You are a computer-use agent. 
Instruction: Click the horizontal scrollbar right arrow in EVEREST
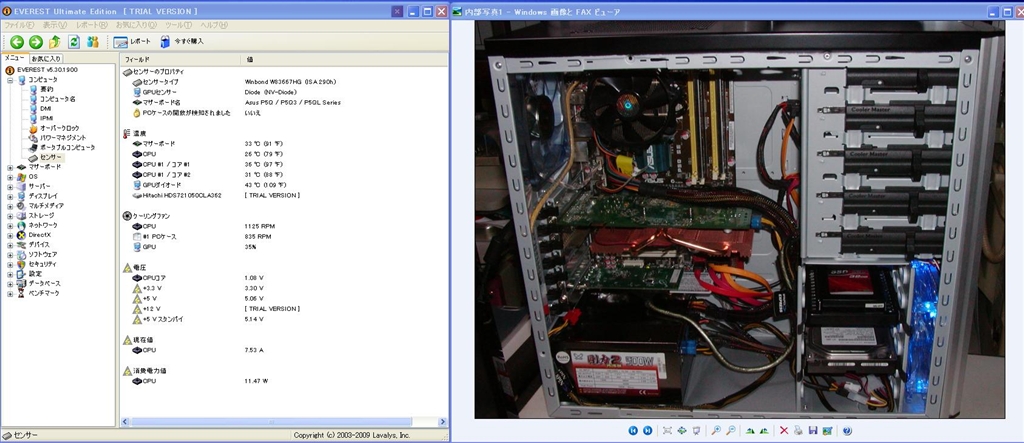tap(441, 422)
